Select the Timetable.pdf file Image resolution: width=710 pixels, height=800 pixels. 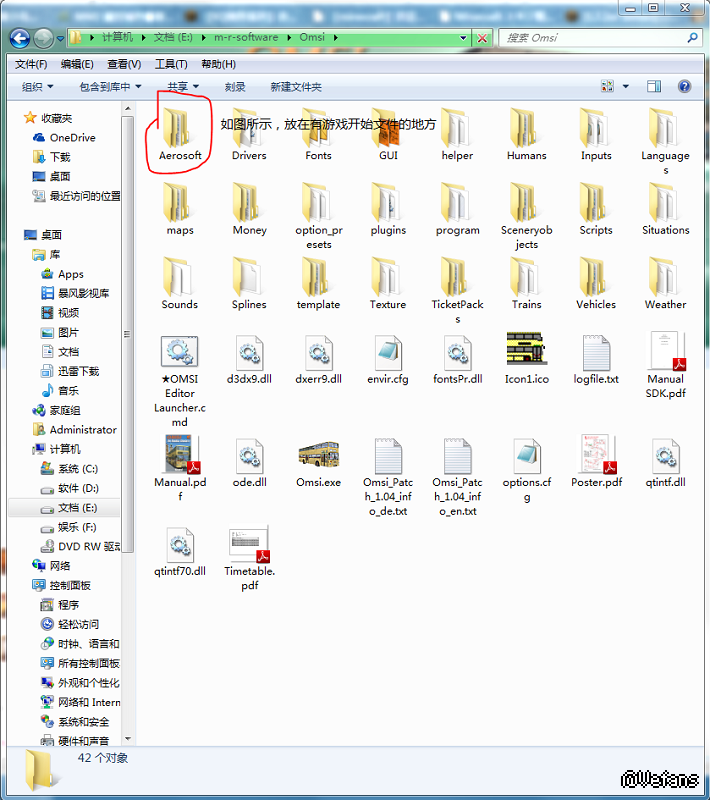(x=249, y=558)
